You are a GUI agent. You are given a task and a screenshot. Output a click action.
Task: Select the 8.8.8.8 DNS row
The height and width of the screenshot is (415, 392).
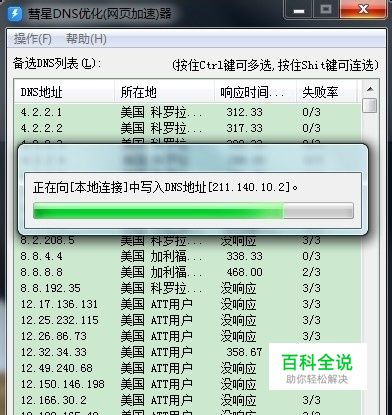tap(187, 272)
